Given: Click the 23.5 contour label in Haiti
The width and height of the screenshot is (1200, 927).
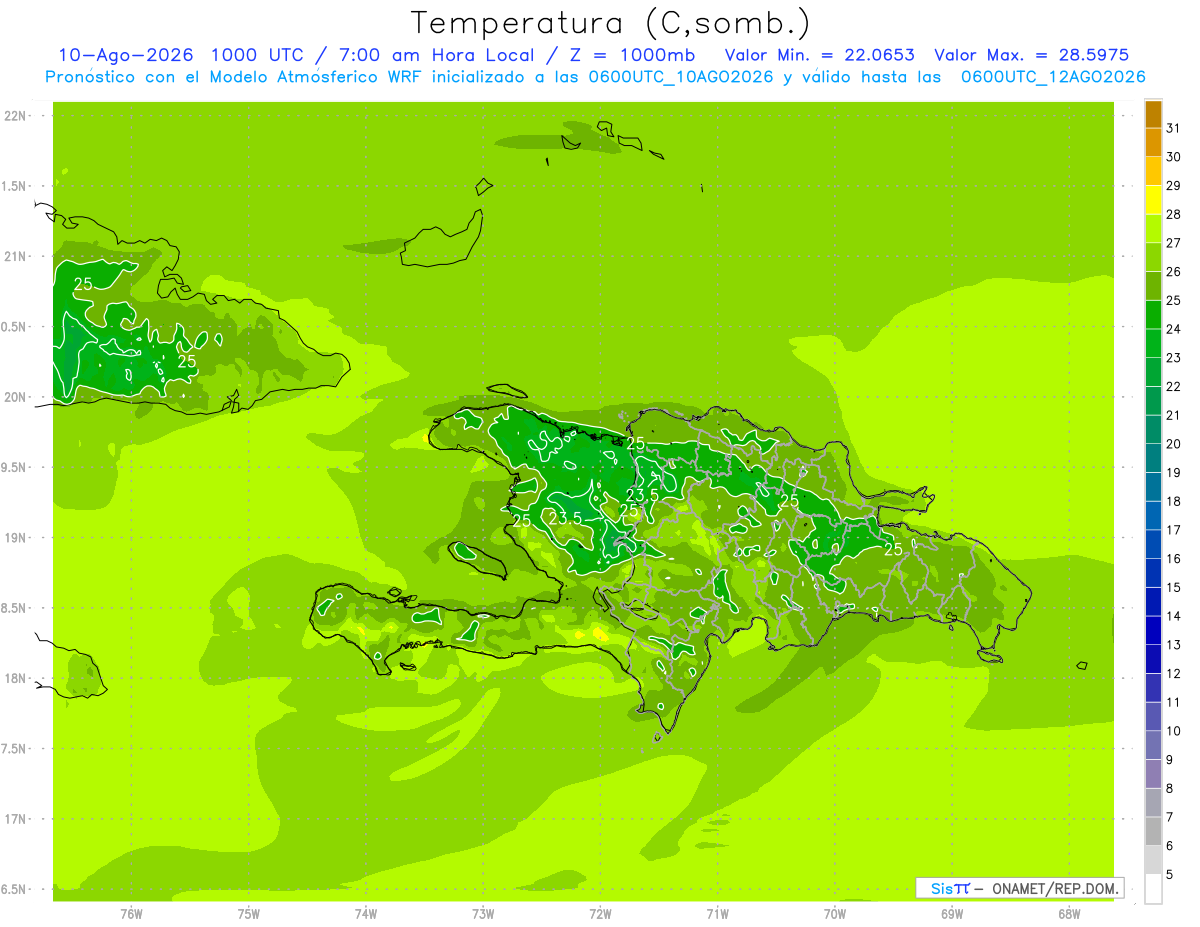Looking at the screenshot, I should (565, 517).
